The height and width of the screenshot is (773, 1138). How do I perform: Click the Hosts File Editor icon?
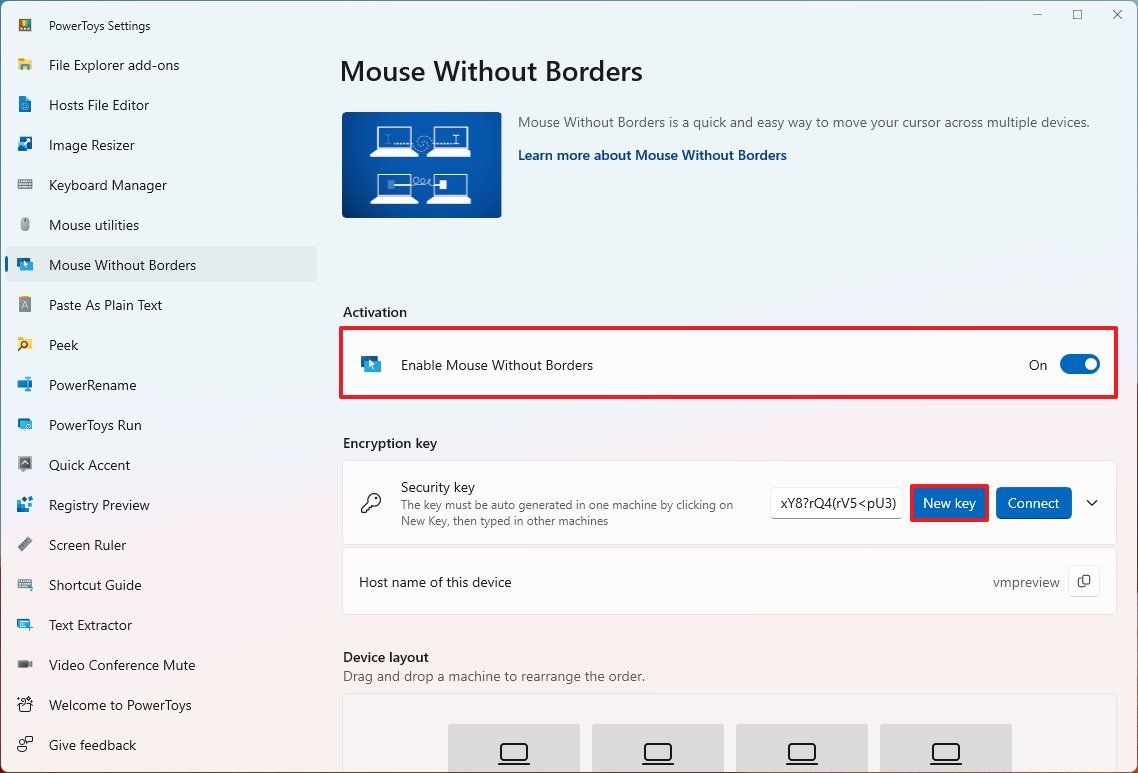click(26, 105)
